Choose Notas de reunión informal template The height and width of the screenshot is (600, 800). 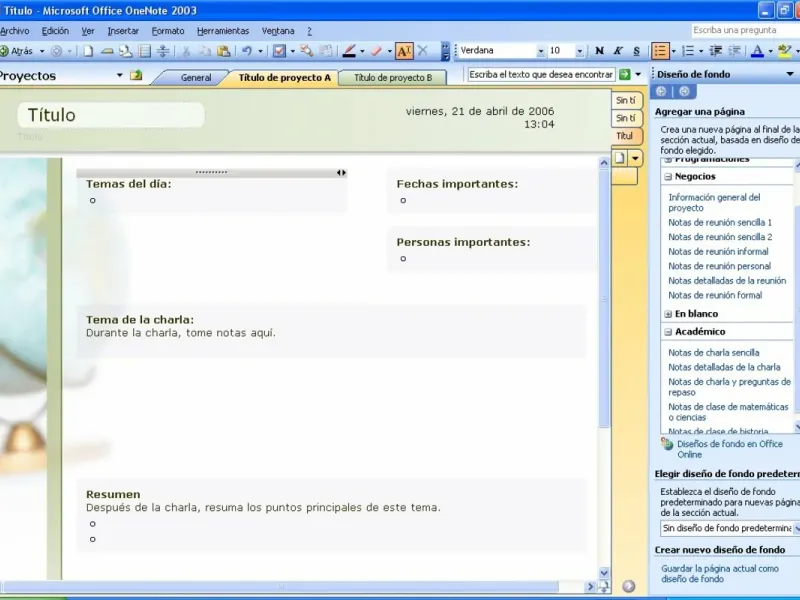point(718,252)
